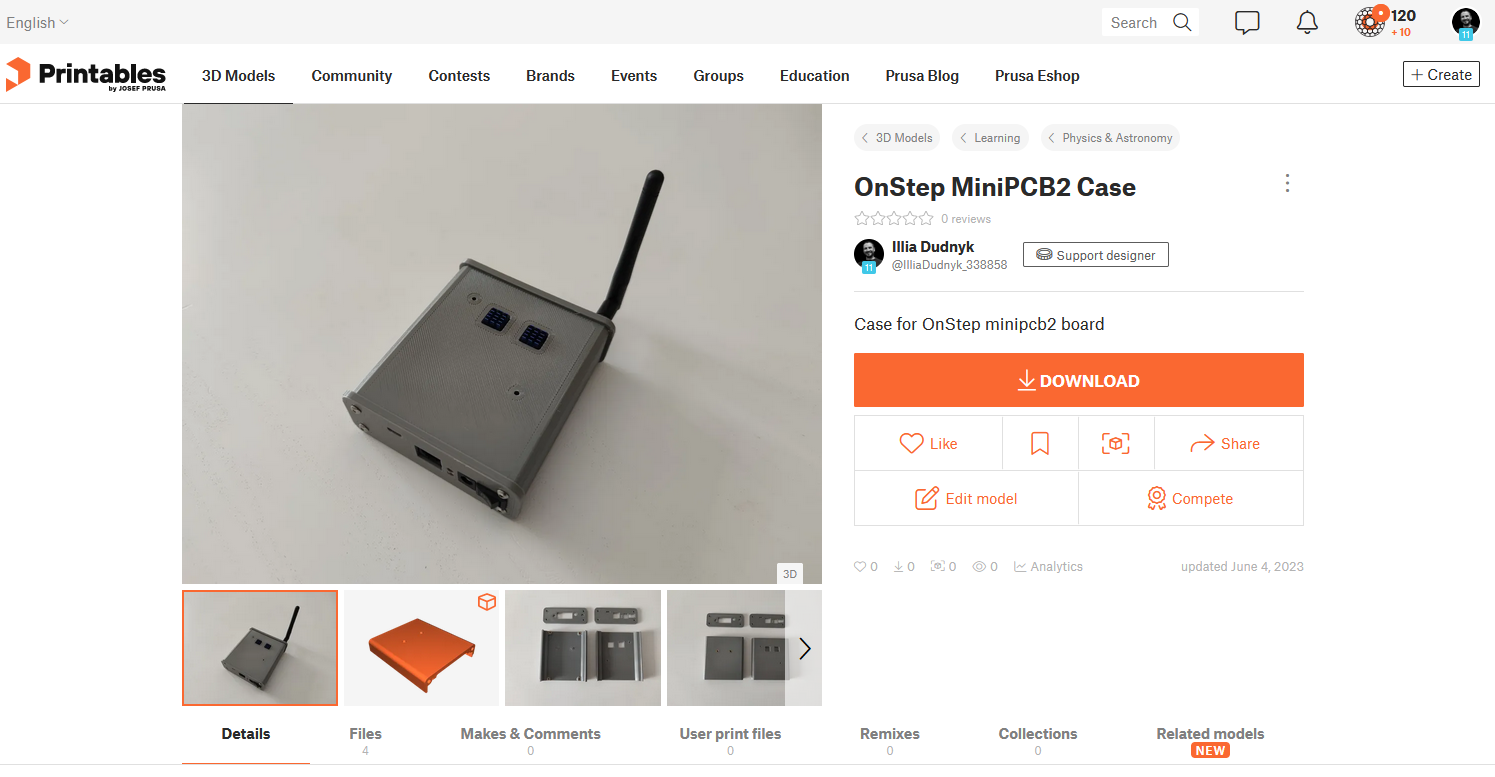
Task: Open the messages chat bubble icon
Action: 1247,22
